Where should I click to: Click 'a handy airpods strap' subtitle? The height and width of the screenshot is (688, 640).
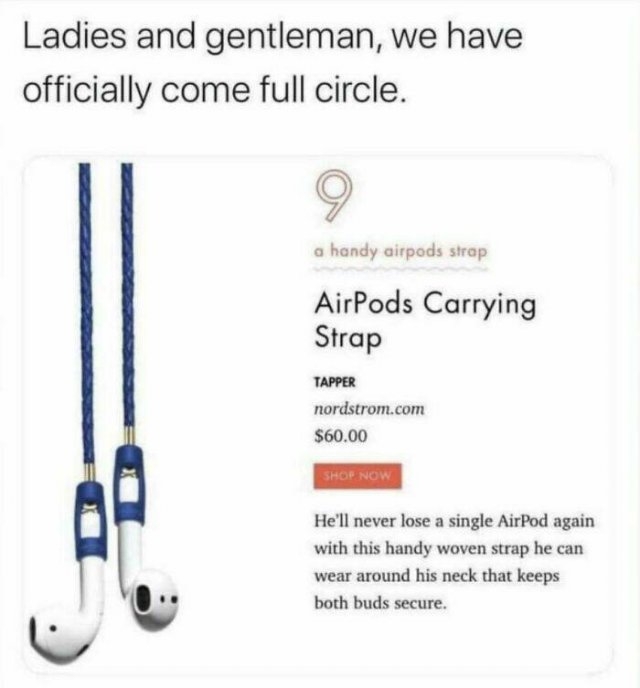[x=400, y=252]
